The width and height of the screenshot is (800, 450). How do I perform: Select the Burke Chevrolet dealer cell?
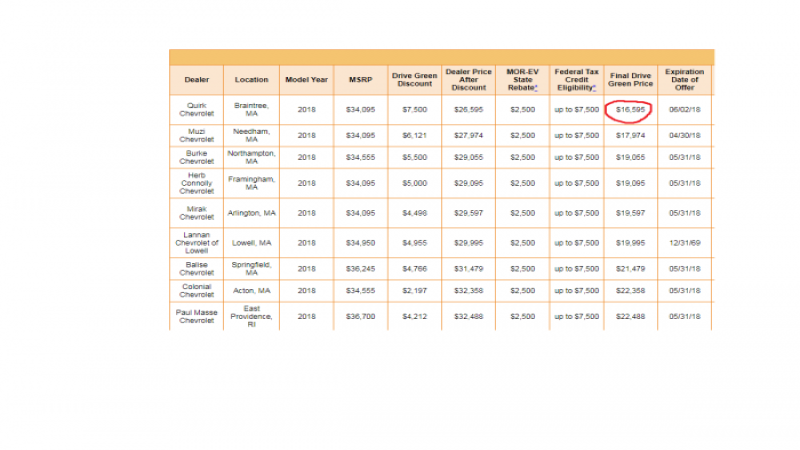(x=197, y=158)
